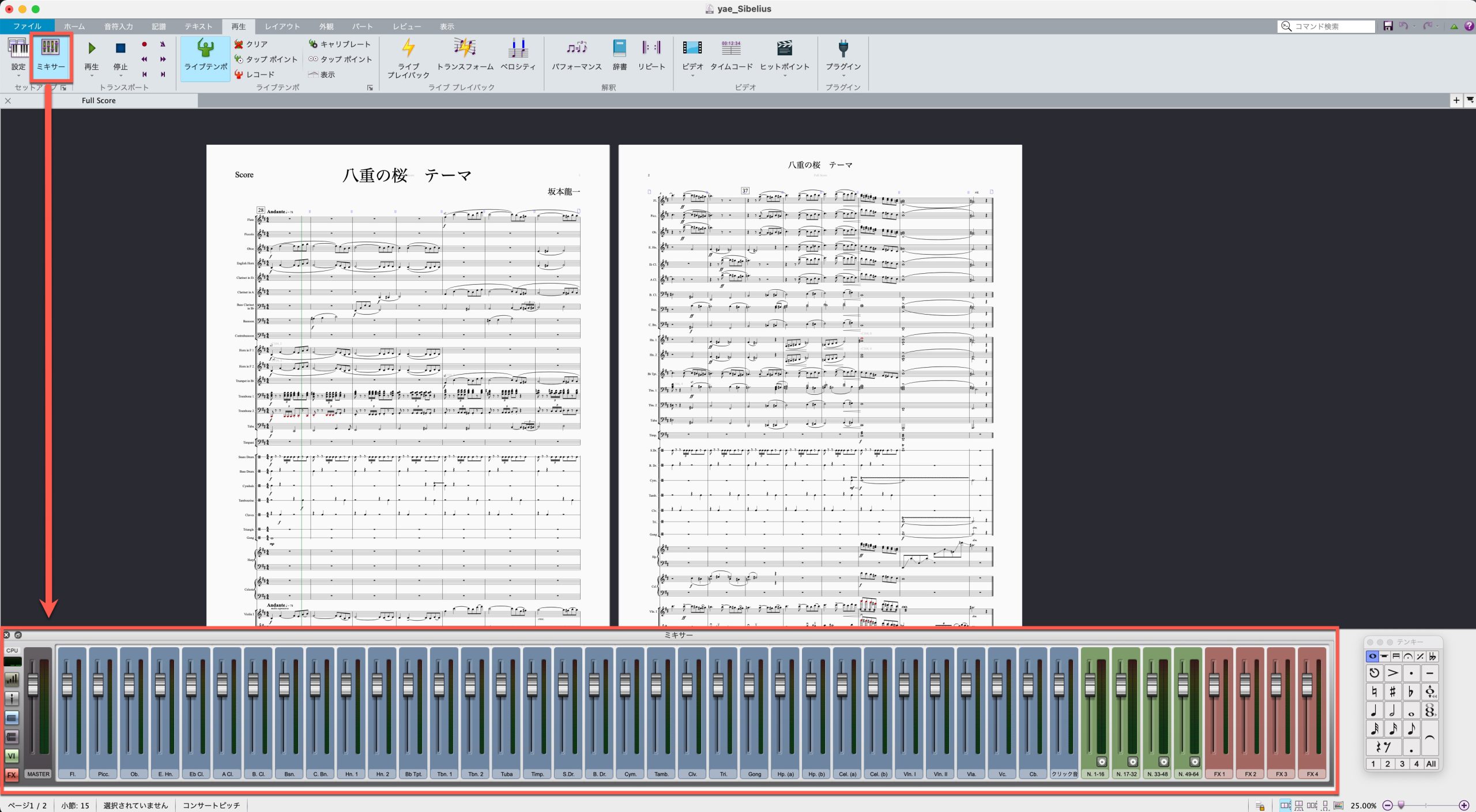Toggle the blue staff strips button in mixer

coord(12,717)
